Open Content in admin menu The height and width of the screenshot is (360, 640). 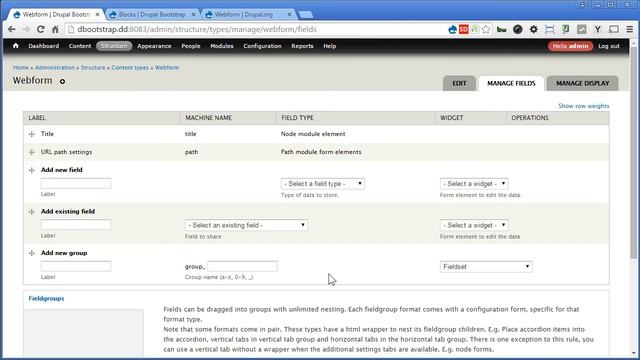(80, 46)
